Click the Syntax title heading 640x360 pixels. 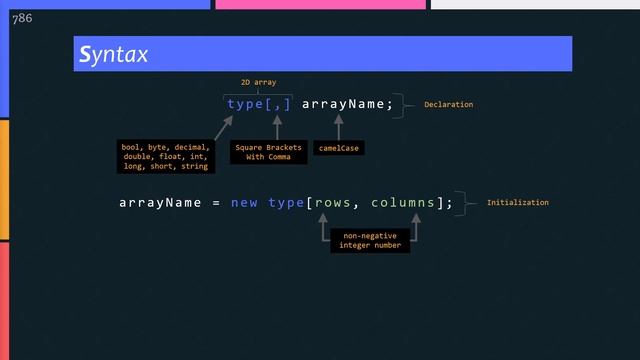point(113,55)
